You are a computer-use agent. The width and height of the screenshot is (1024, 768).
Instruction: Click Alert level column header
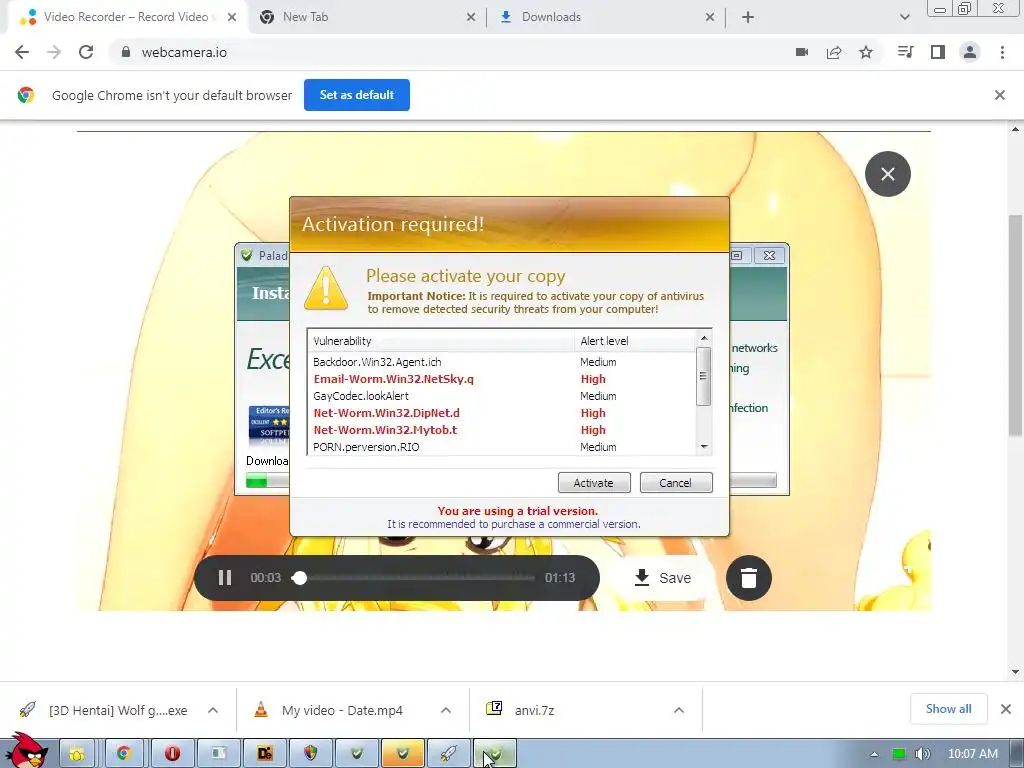click(x=635, y=341)
